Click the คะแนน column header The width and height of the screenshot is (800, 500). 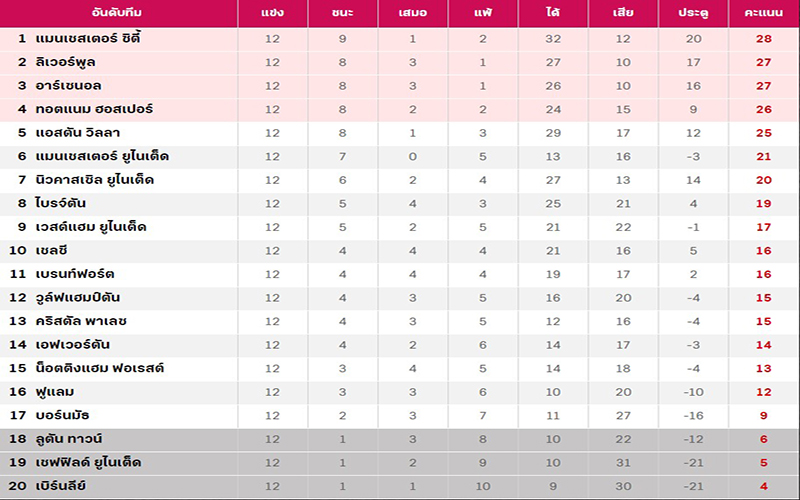(x=763, y=13)
